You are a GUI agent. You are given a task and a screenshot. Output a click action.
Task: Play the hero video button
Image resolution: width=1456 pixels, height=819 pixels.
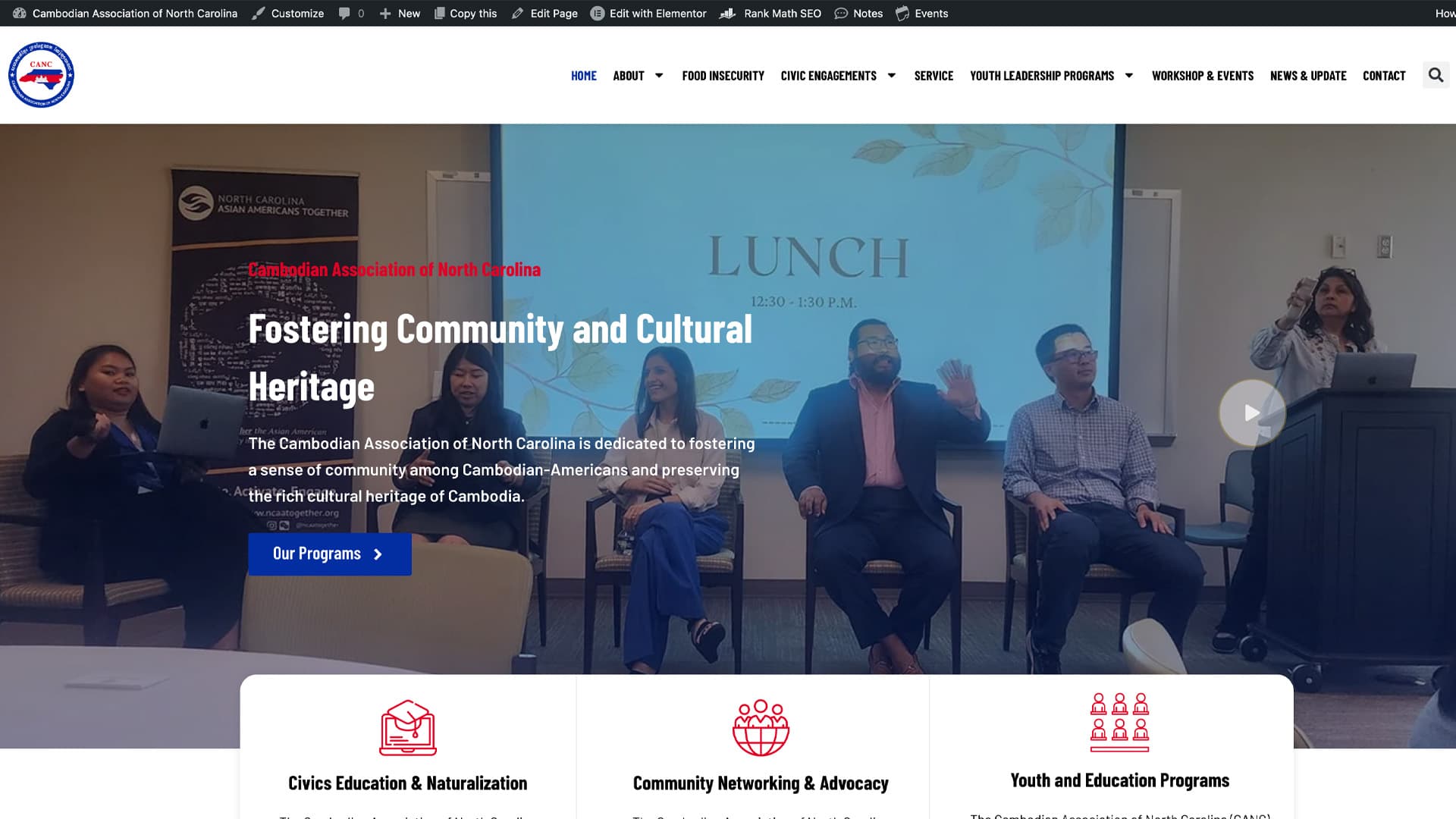point(1252,413)
